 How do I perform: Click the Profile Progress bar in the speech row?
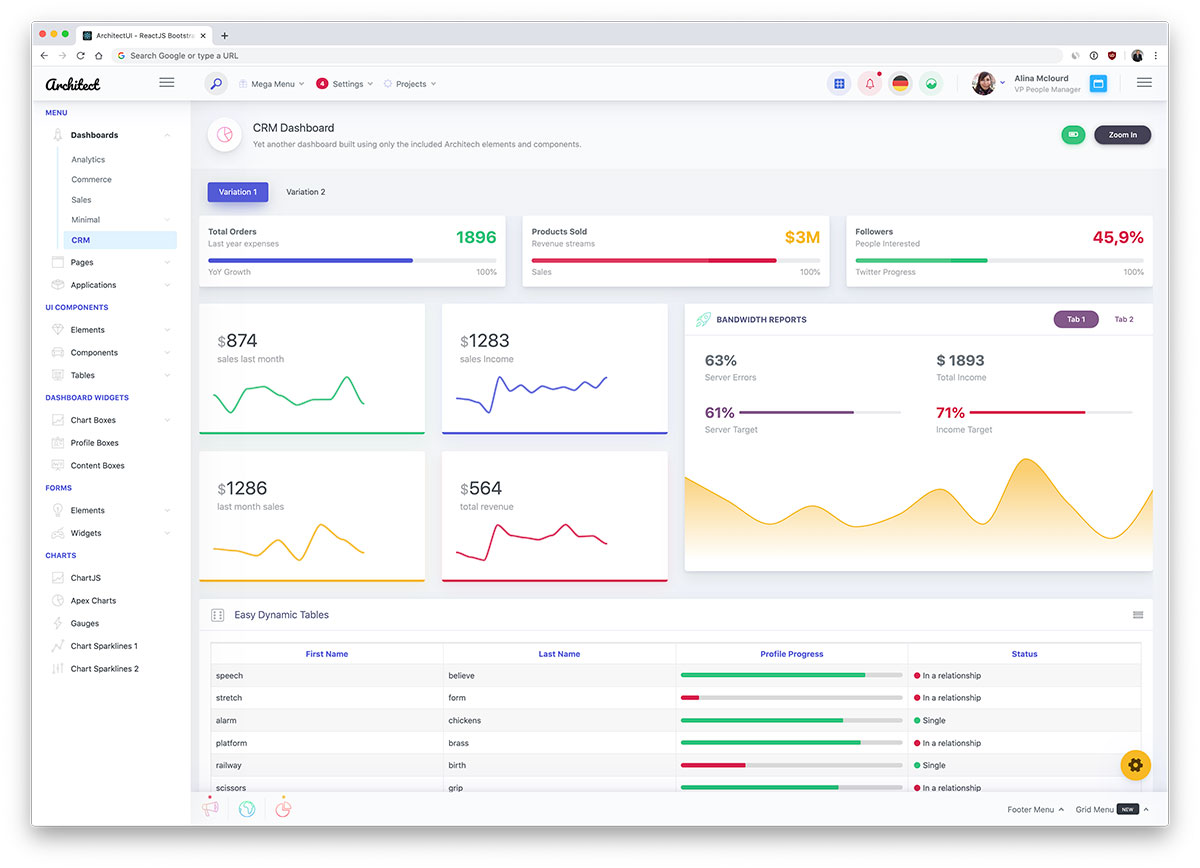point(790,675)
